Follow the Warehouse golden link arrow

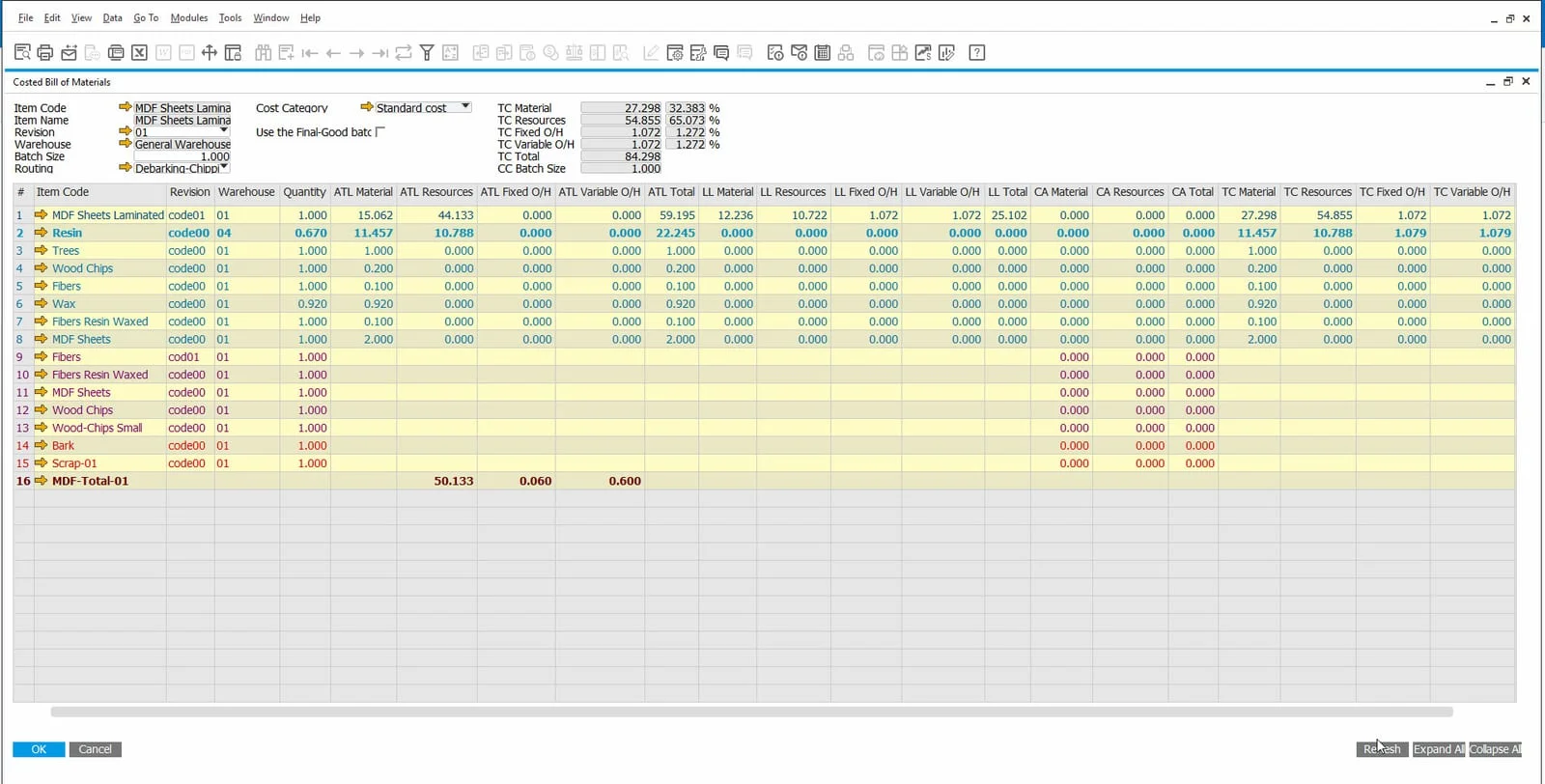pos(125,143)
